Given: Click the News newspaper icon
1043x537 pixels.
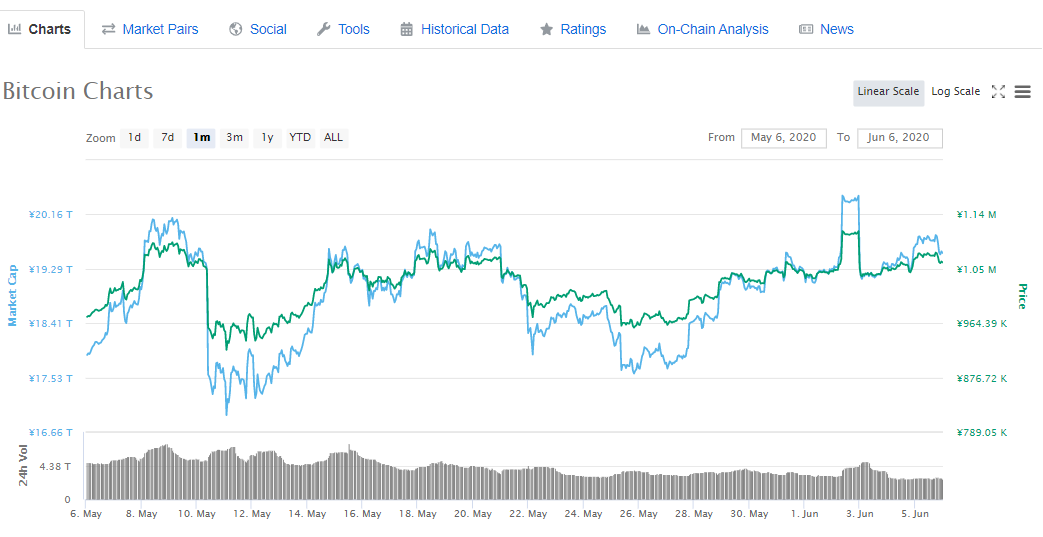Looking at the screenshot, I should pyautogui.click(x=806, y=29).
